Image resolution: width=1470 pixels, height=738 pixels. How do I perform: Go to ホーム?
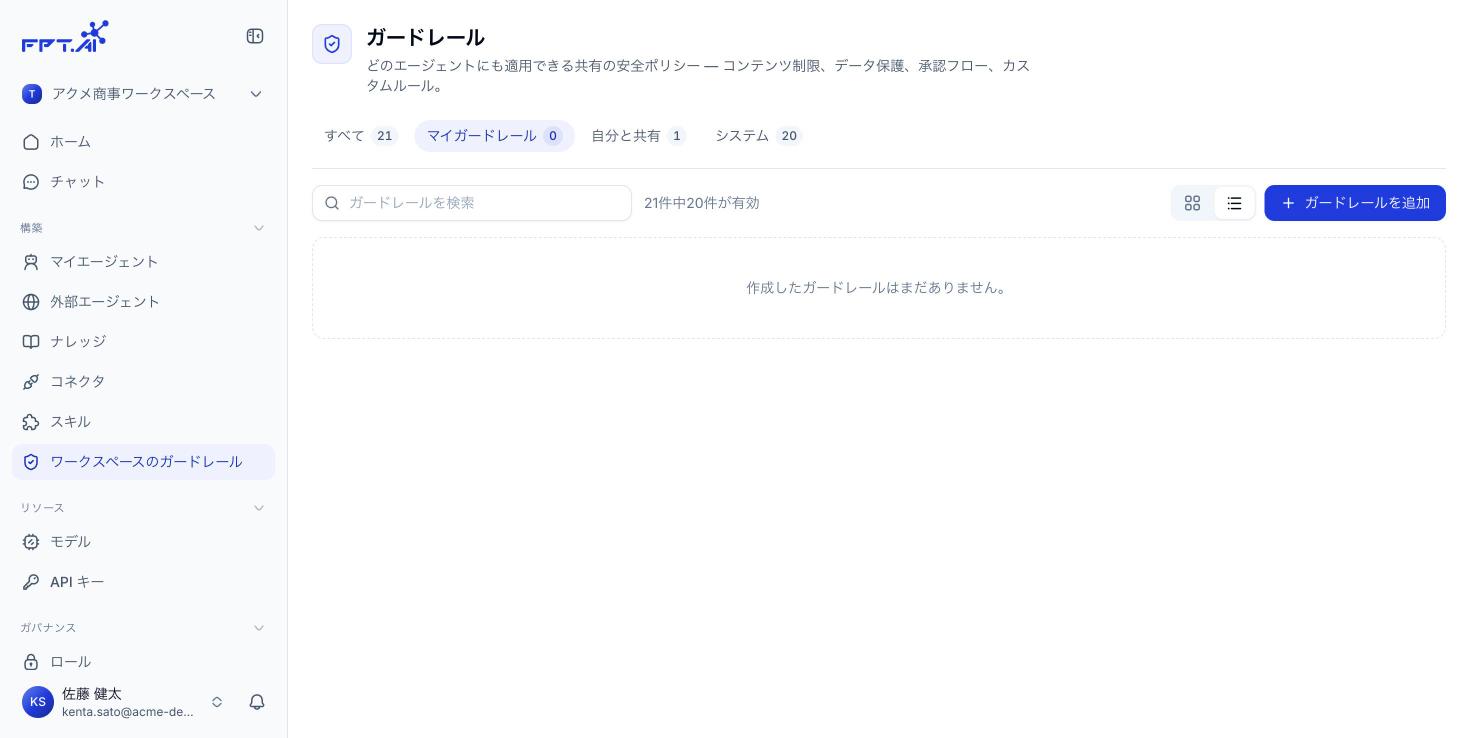[x=143, y=142]
